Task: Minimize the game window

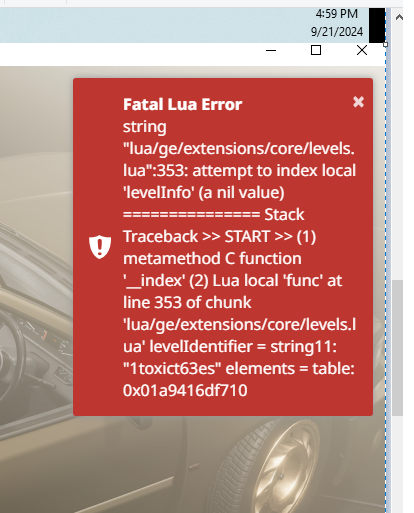Action: click(x=271, y=50)
